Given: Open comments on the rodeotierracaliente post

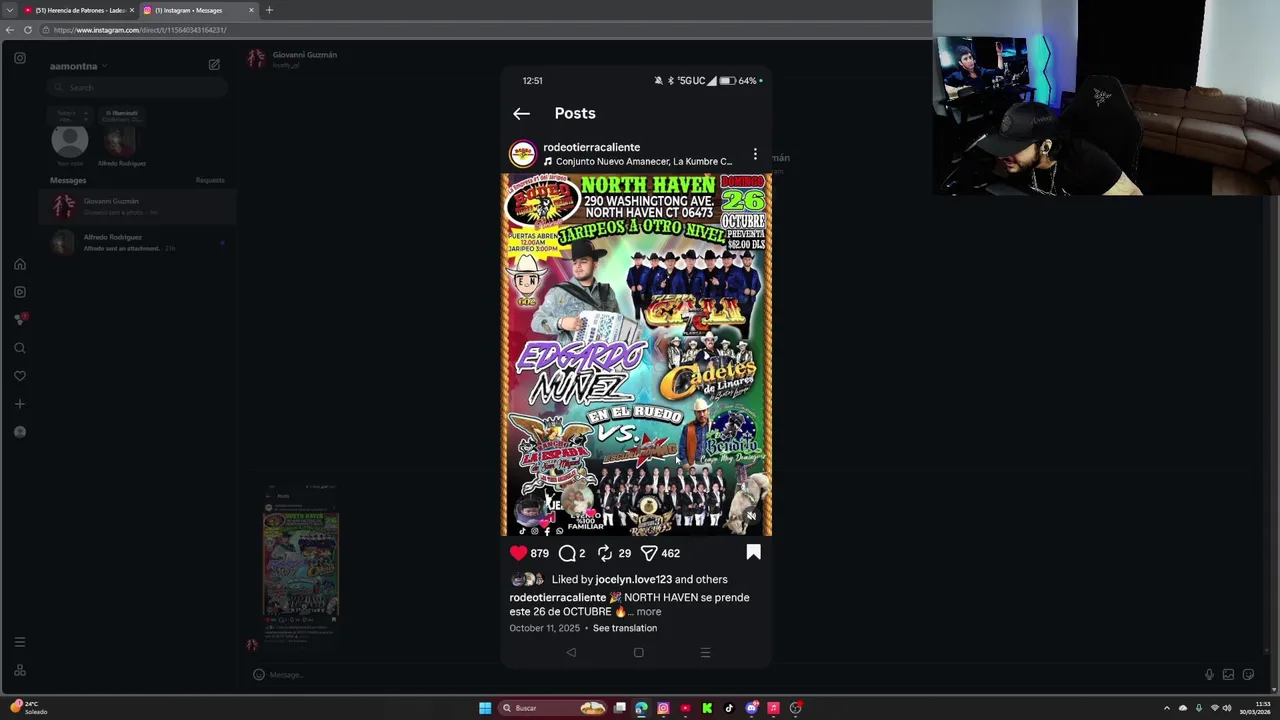Looking at the screenshot, I should pyautogui.click(x=567, y=553).
